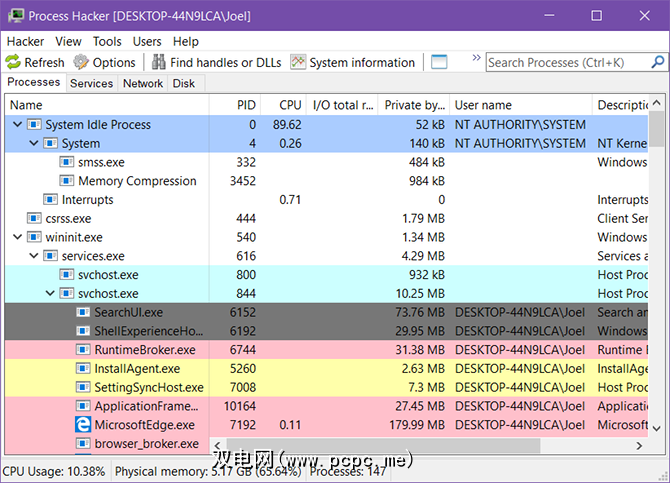The width and height of the screenshot is (670, 483).
Task: Click the window finder toolbar icon
Action: (439, 62)
